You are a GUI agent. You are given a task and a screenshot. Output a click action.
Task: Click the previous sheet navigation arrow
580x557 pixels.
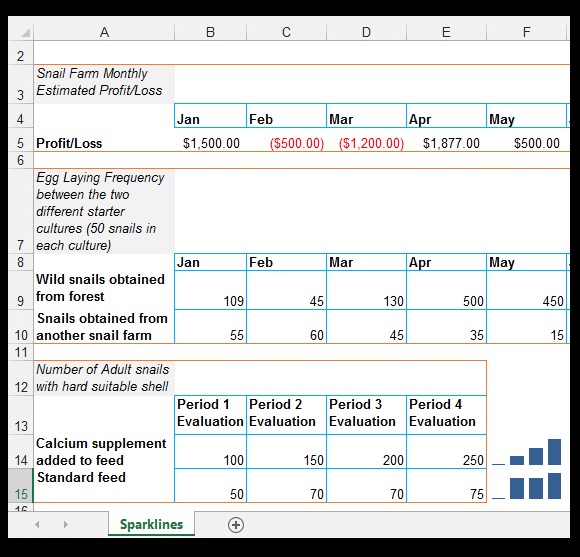coord(37,524)
